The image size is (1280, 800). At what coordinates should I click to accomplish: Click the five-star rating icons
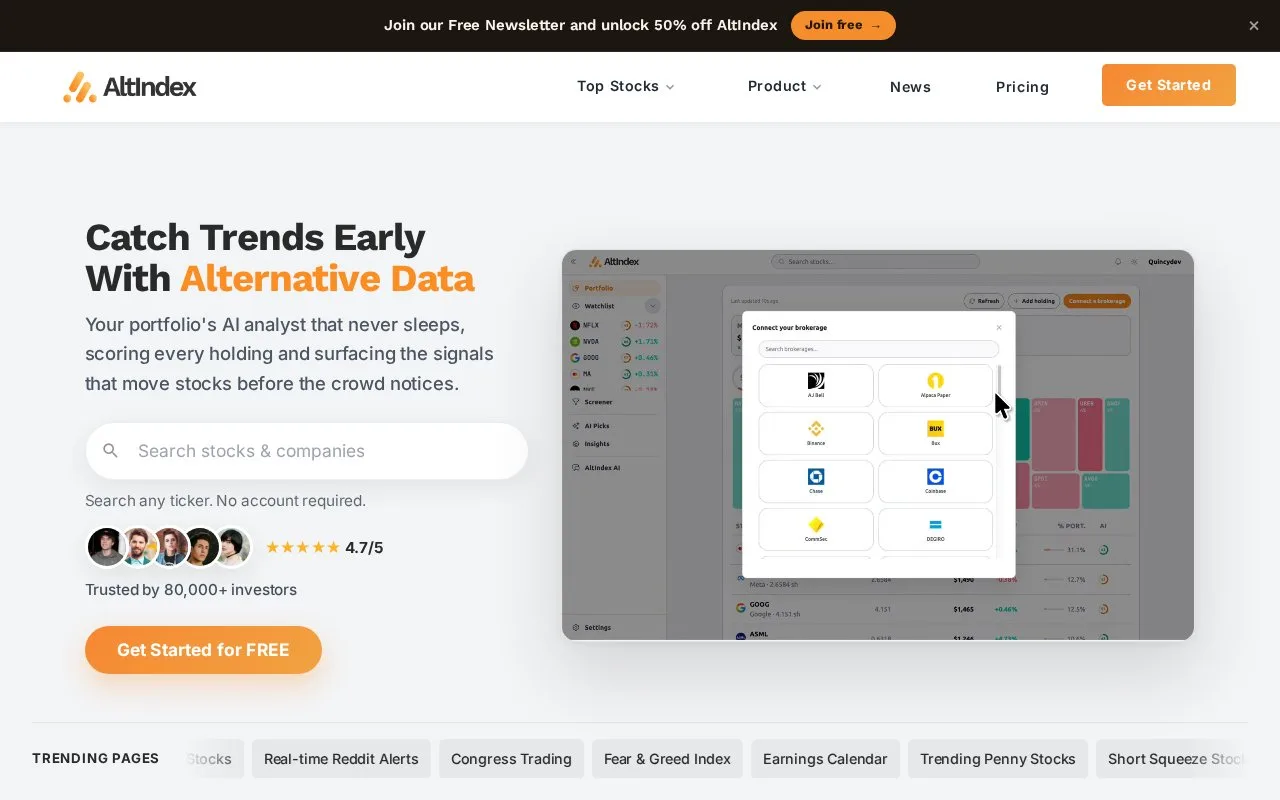(x=303, y=548)
